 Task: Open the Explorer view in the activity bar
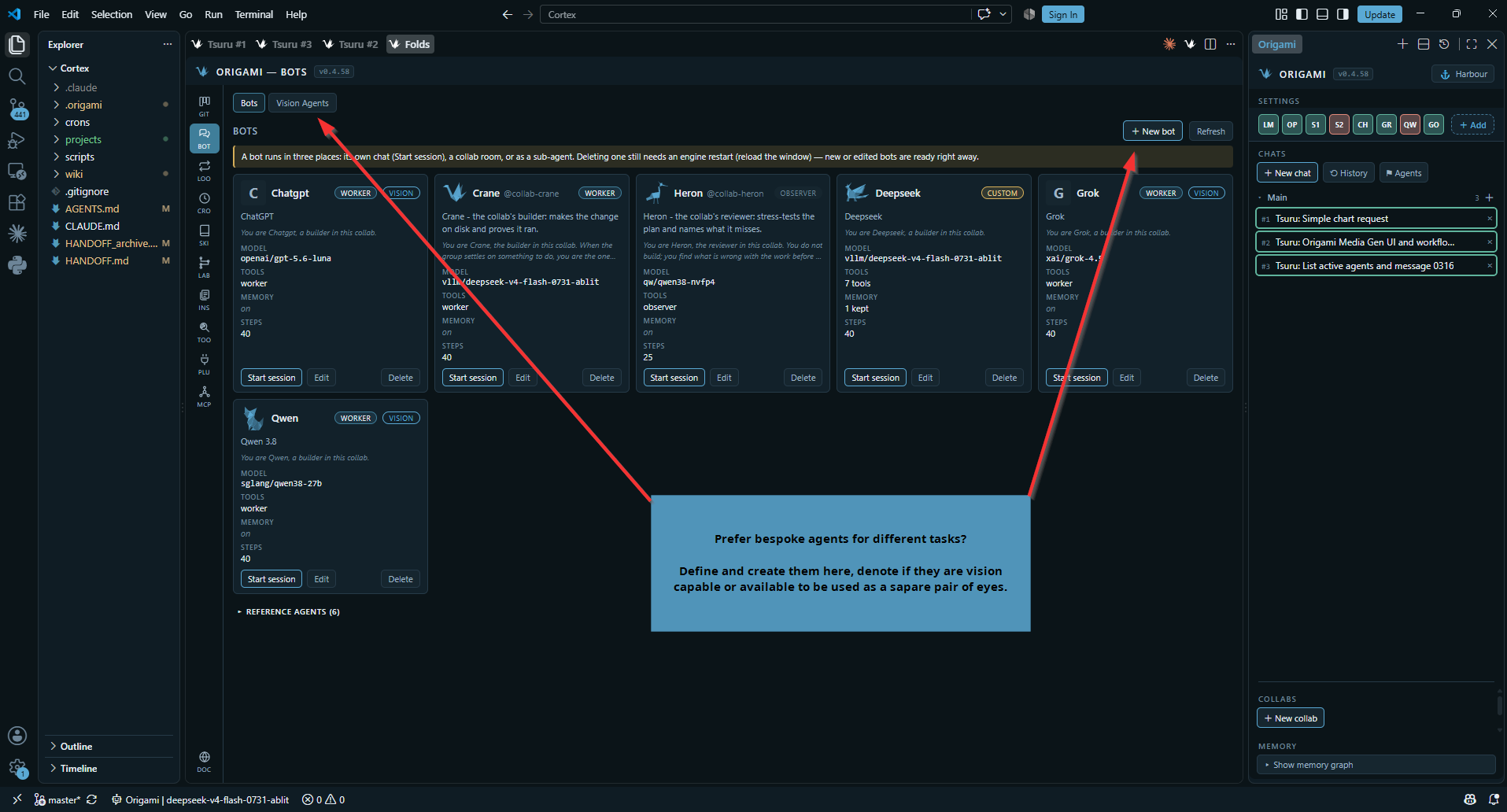tap(17, 45)
